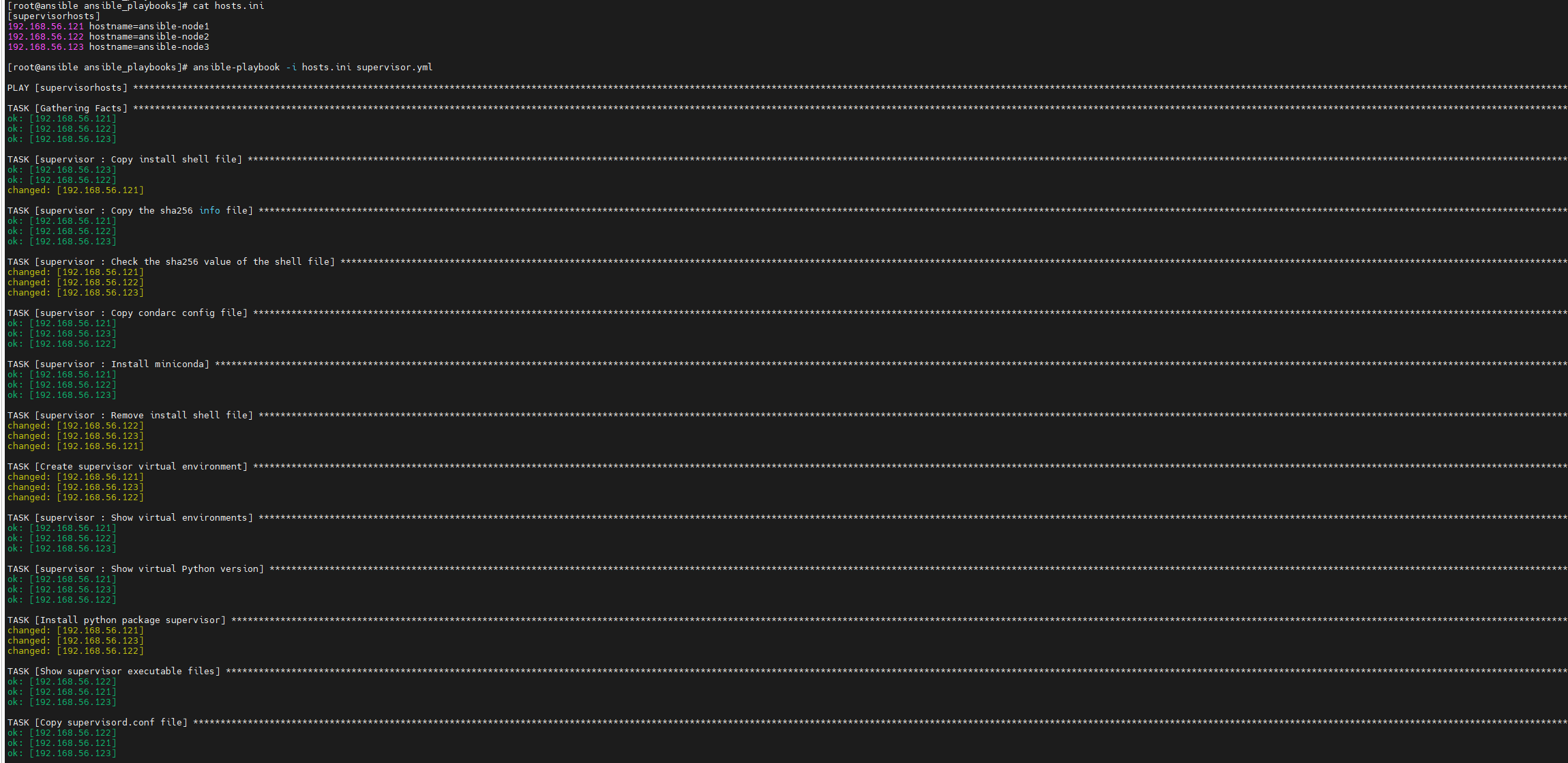Click 'changed: [192.168.56.121]' under Copy install shell file

coord(76,190)
